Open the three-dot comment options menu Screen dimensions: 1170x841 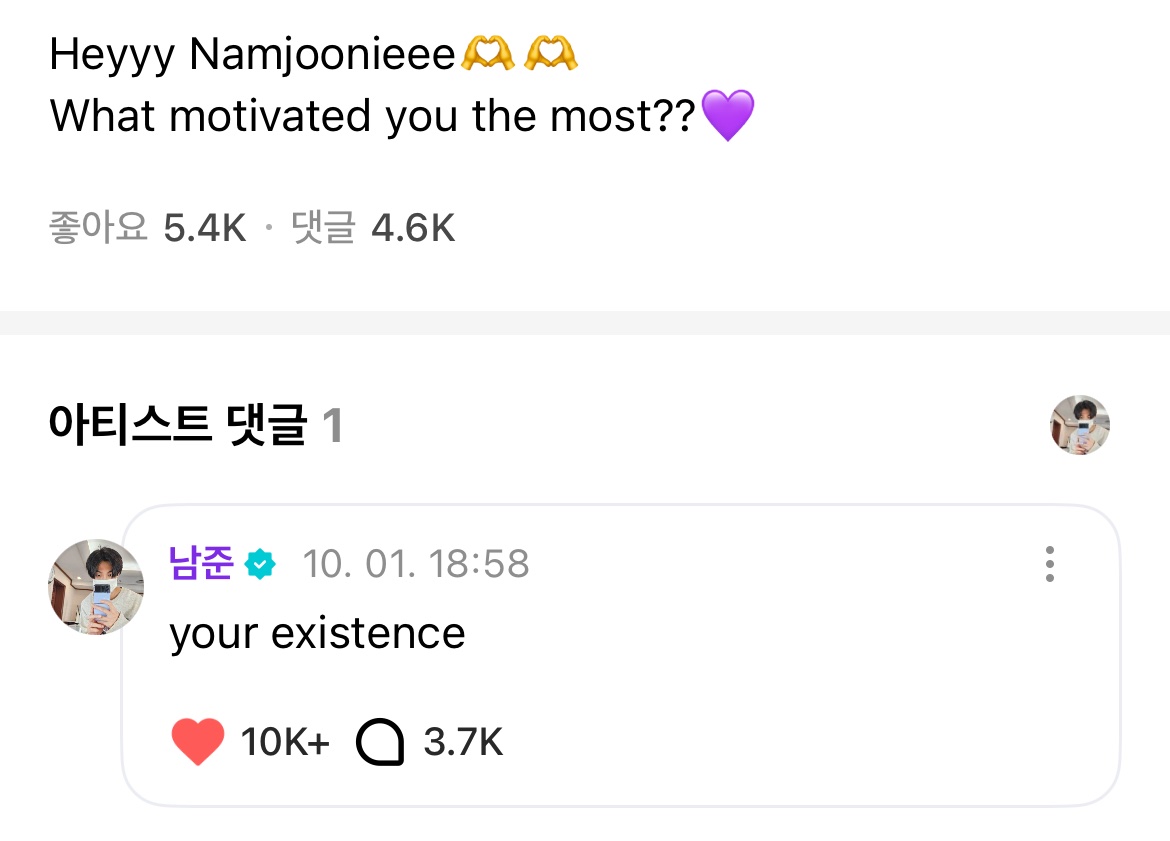1049,564
